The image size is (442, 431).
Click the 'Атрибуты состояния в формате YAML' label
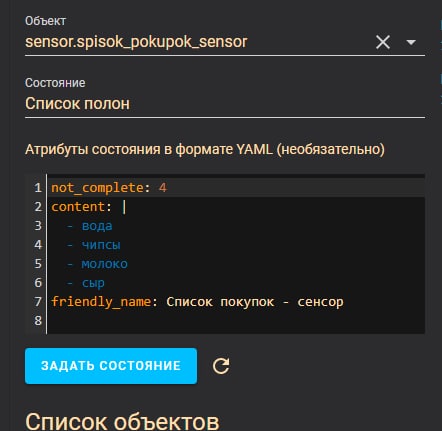205,149
